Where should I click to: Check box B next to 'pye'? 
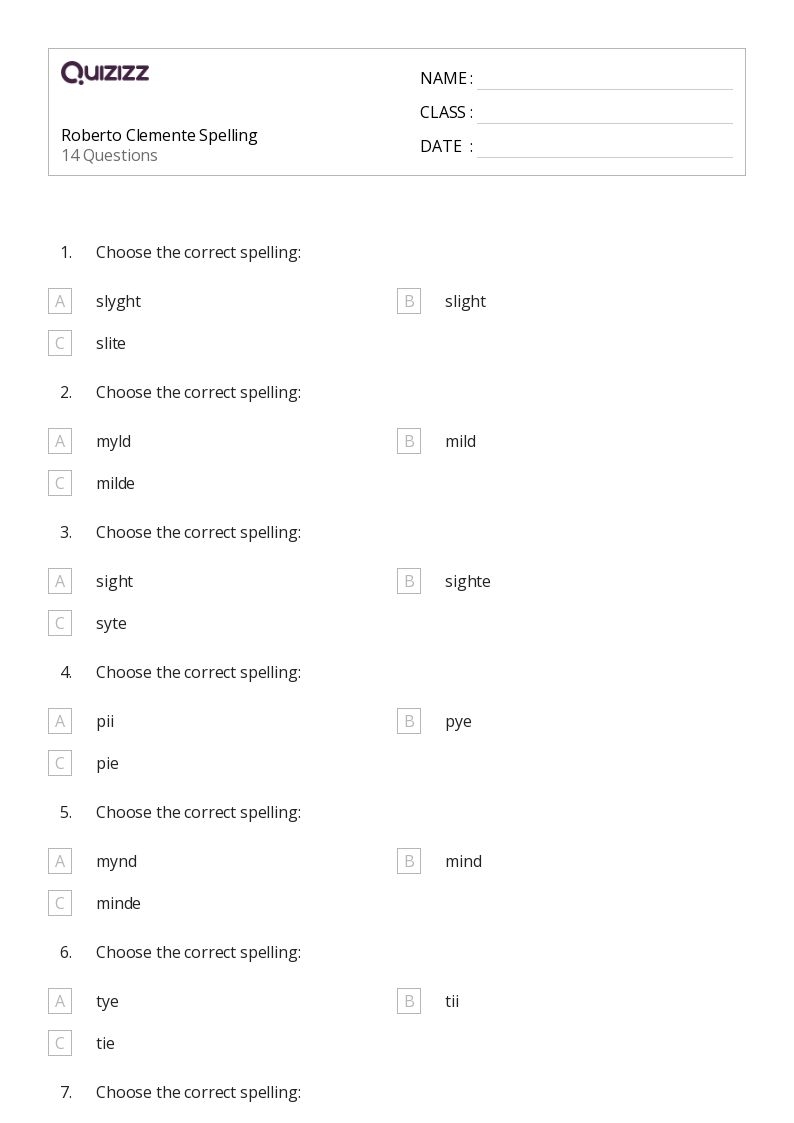coord(409,721)
